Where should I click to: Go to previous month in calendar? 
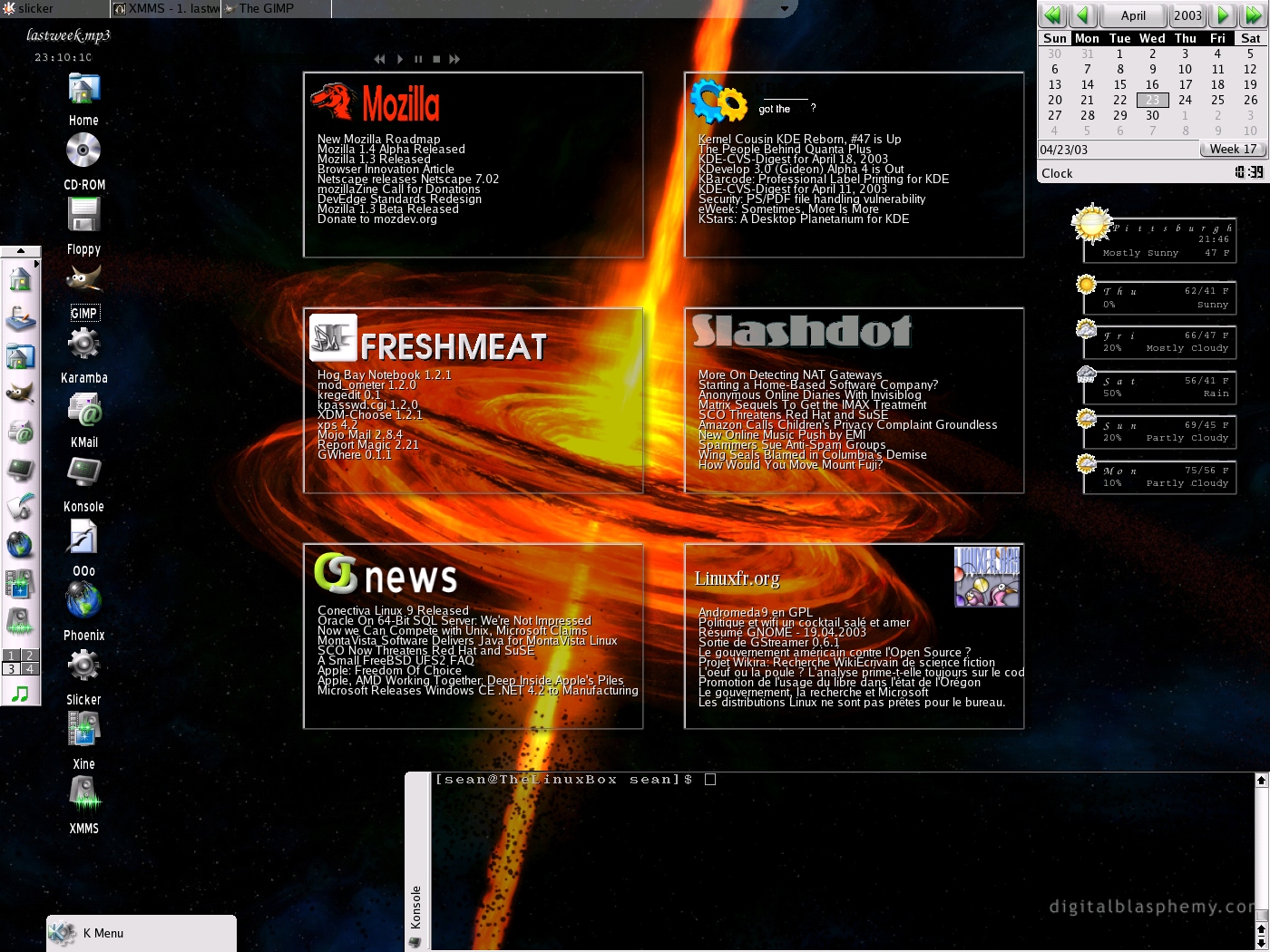click(1083, 15)
